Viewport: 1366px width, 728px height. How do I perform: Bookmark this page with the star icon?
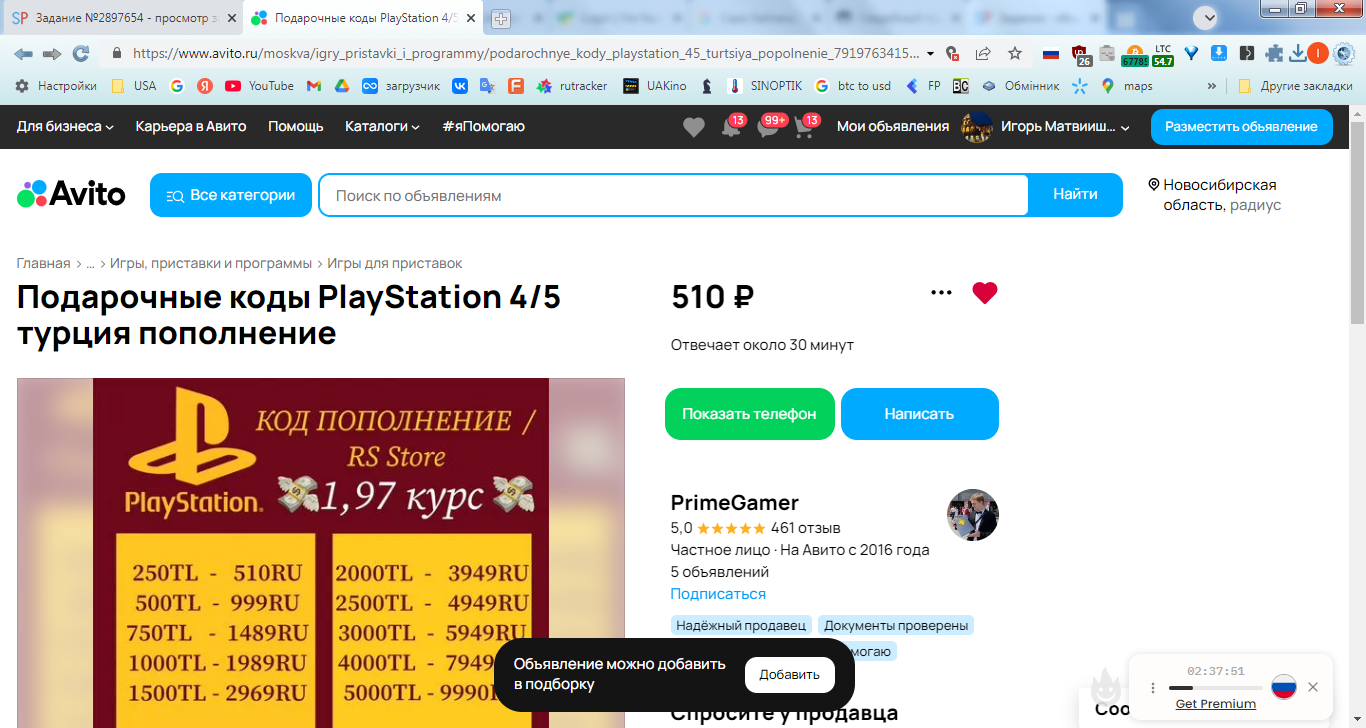(x=1015, y=53)
